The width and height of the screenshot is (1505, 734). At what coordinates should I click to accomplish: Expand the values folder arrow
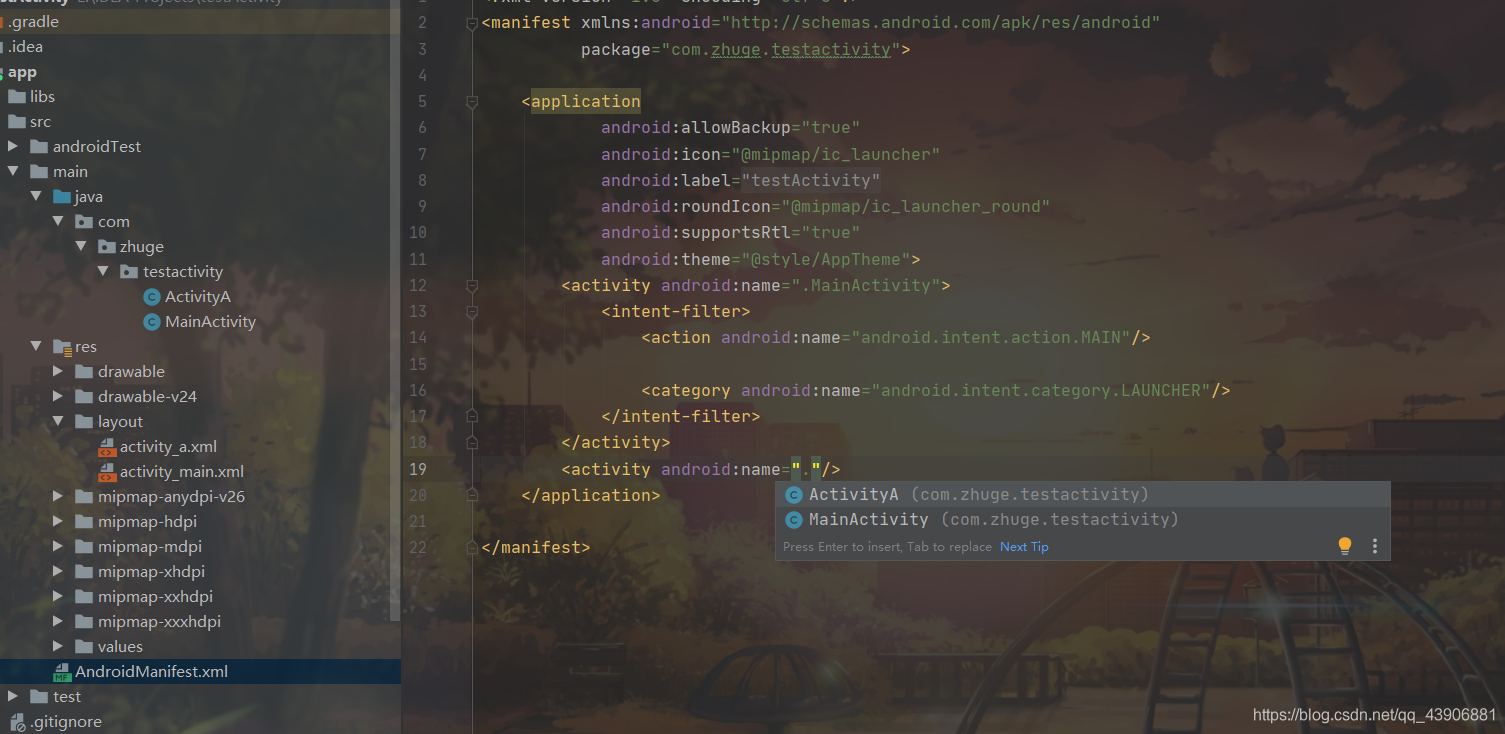pos(59,646)
